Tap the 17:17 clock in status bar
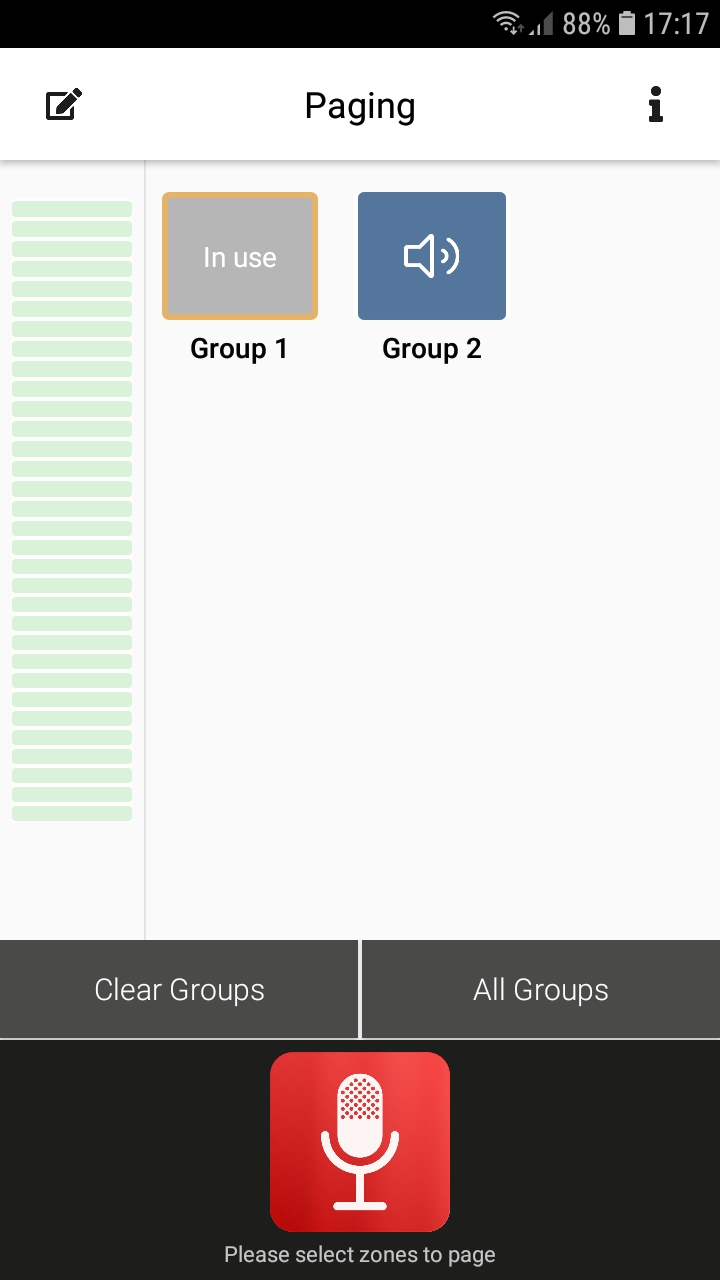This screenshot has height=1280, width=720. click(676, 23)
